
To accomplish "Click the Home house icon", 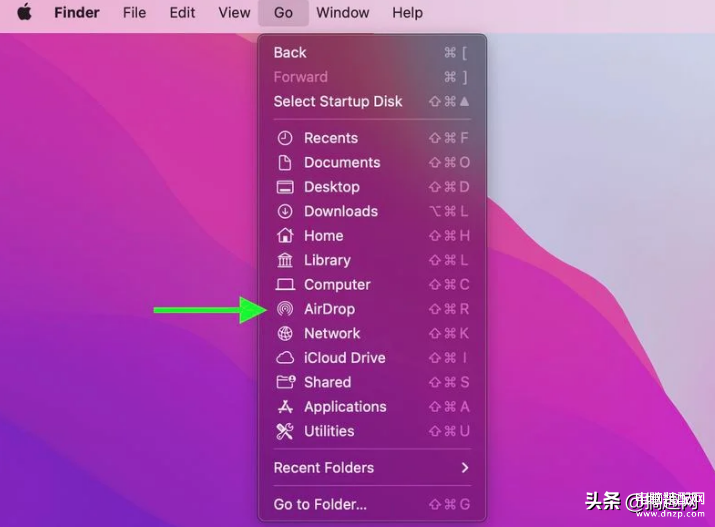I will click(x=285, y=236).
